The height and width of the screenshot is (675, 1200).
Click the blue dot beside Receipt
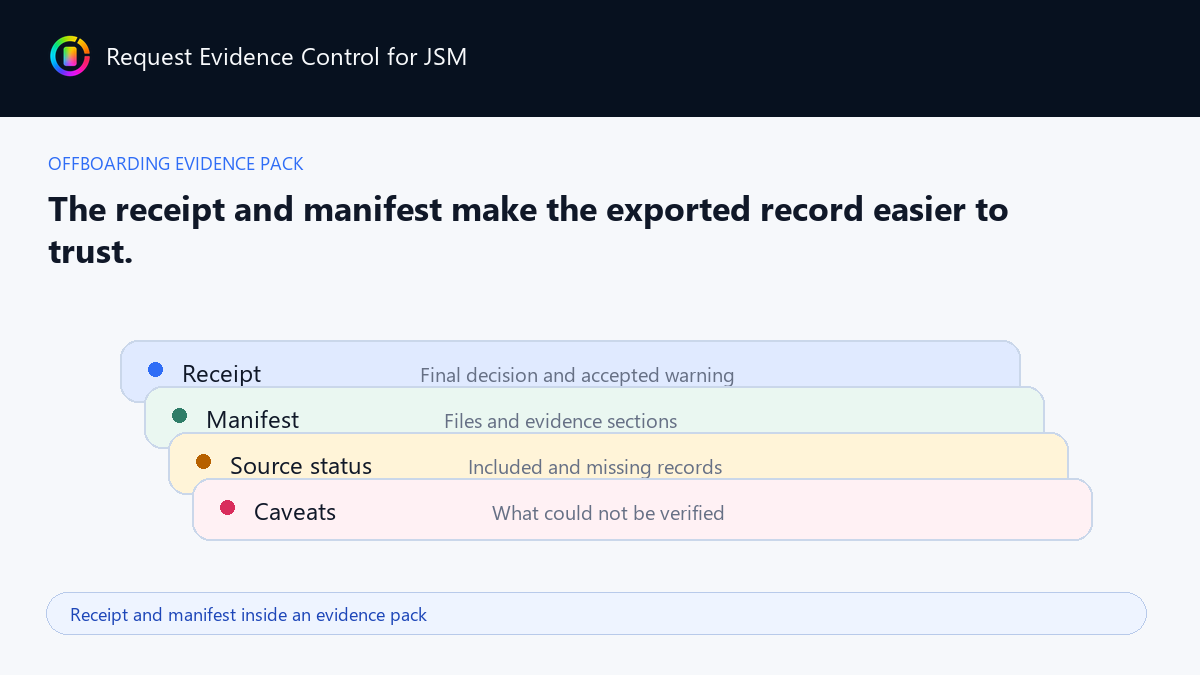[156, 370]
